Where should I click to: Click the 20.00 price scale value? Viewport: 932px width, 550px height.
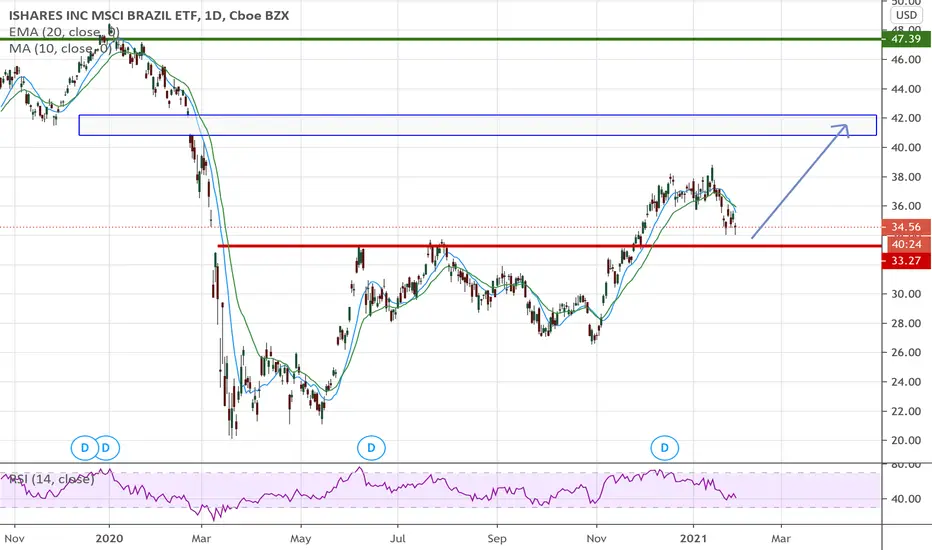906,441
